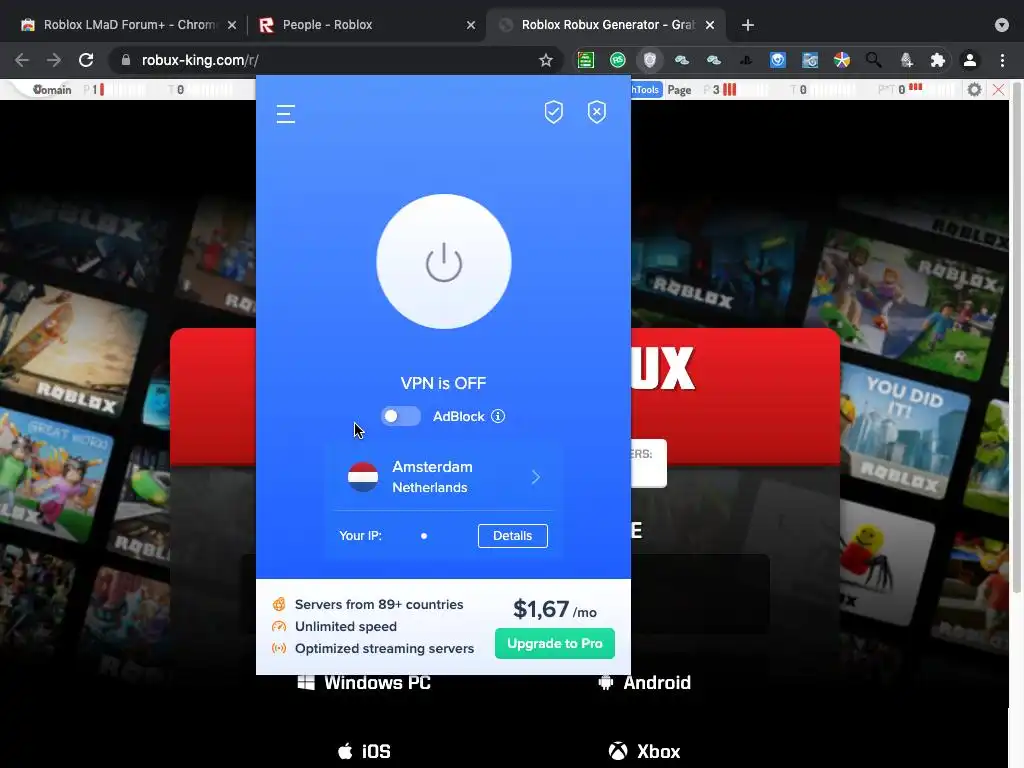Click the Upgrade to Pro button

tap(554, 643)
